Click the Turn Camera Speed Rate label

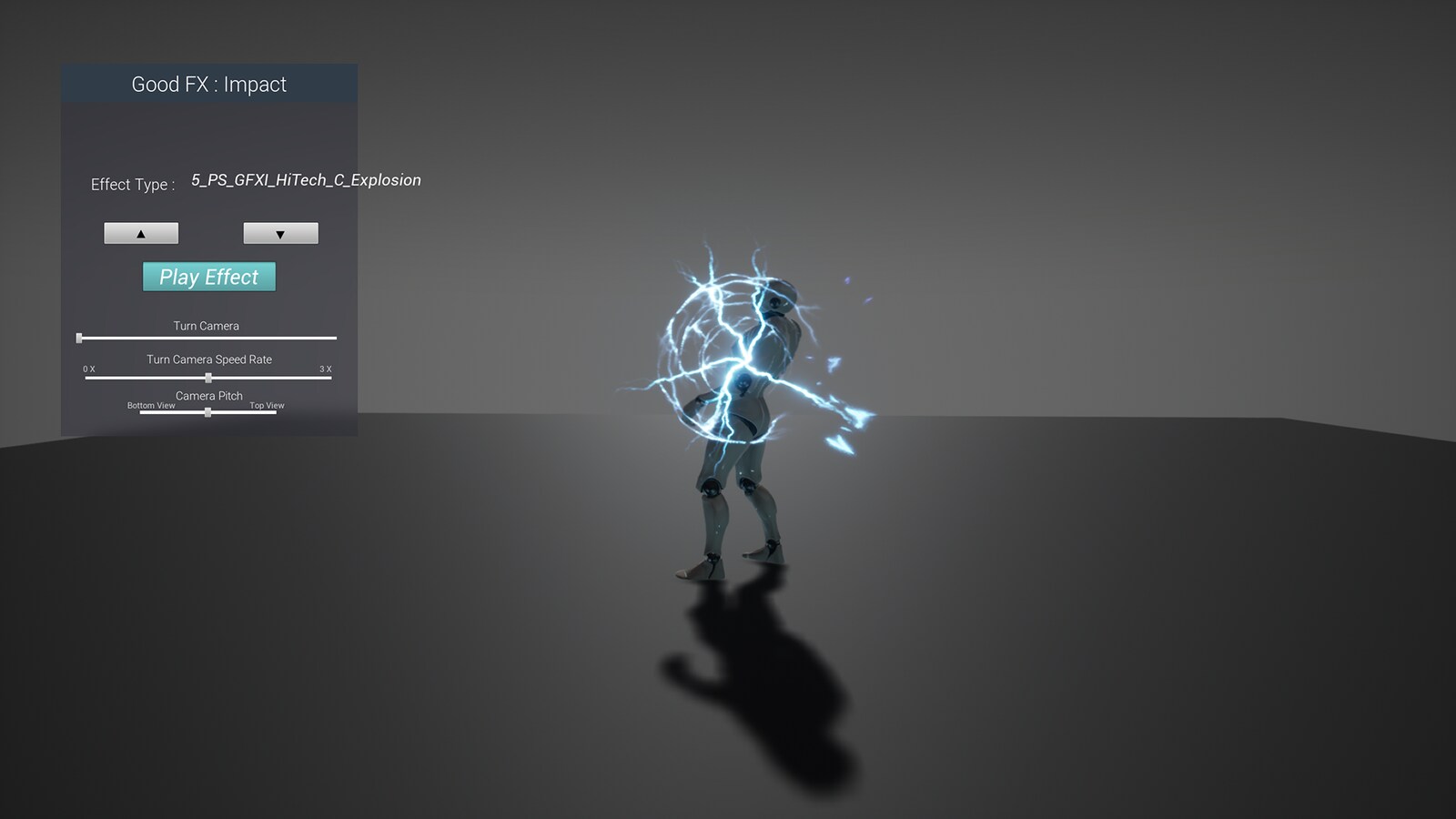[x=207, y=359]
